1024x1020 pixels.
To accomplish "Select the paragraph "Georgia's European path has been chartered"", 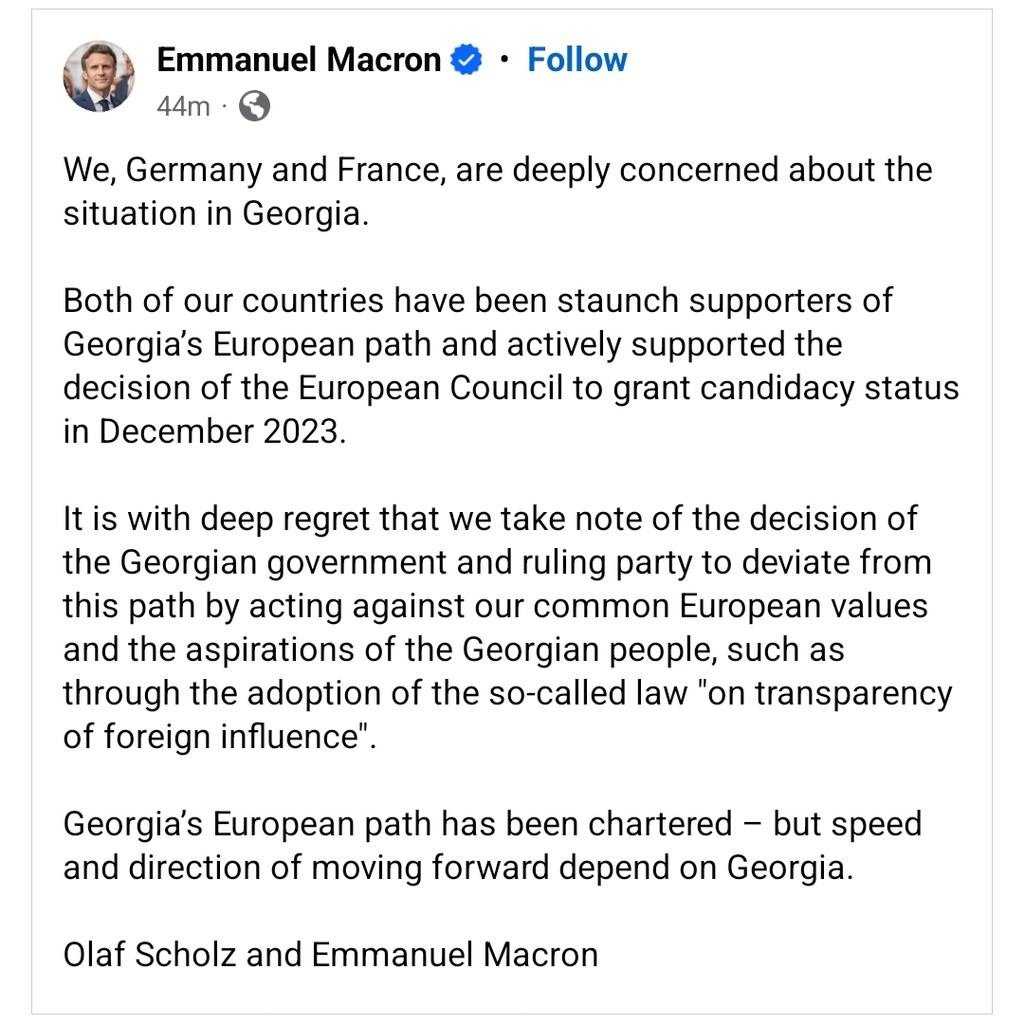I will pos(492,846).
